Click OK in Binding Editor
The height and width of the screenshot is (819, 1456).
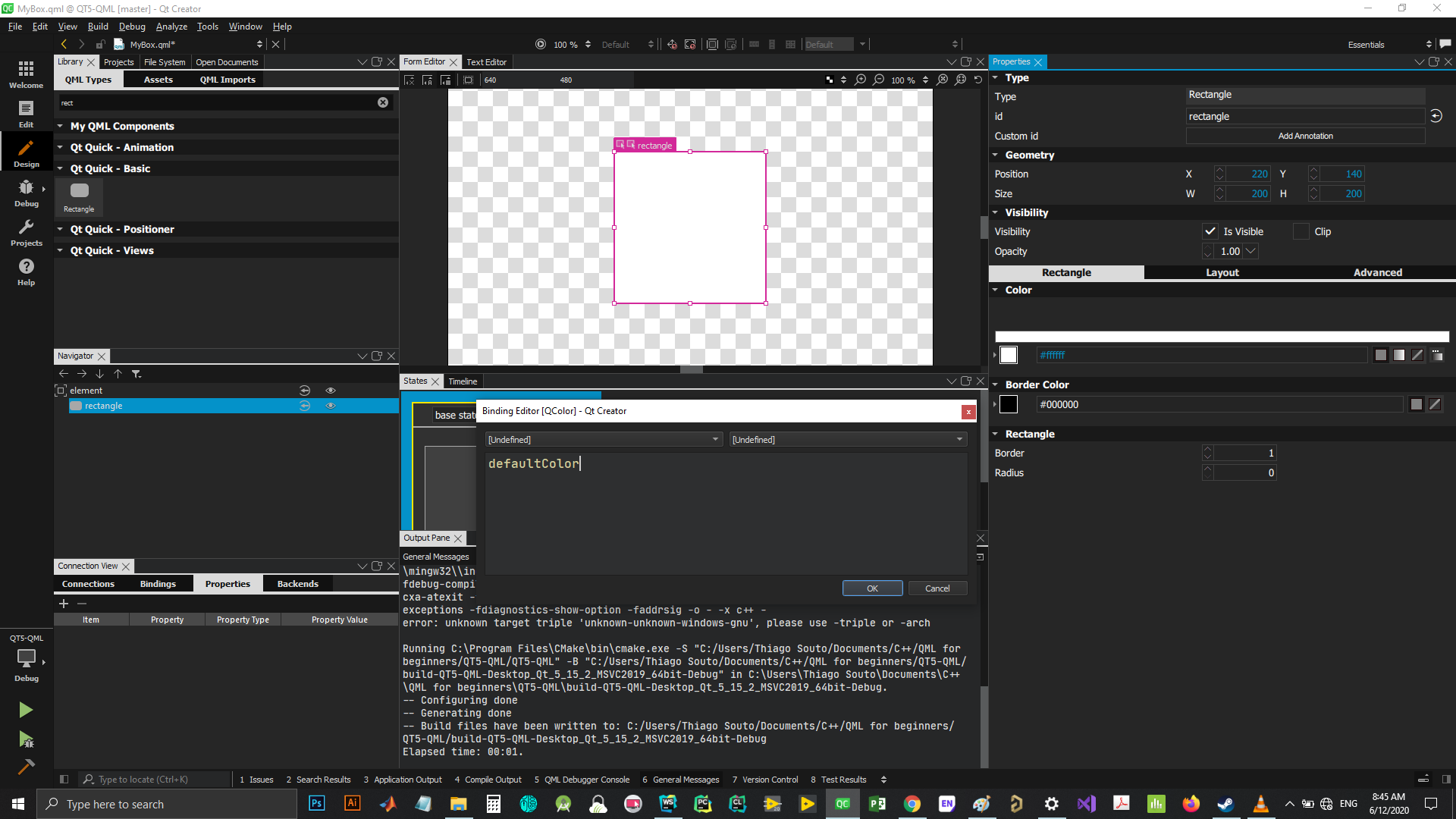(x=872, y=588)
